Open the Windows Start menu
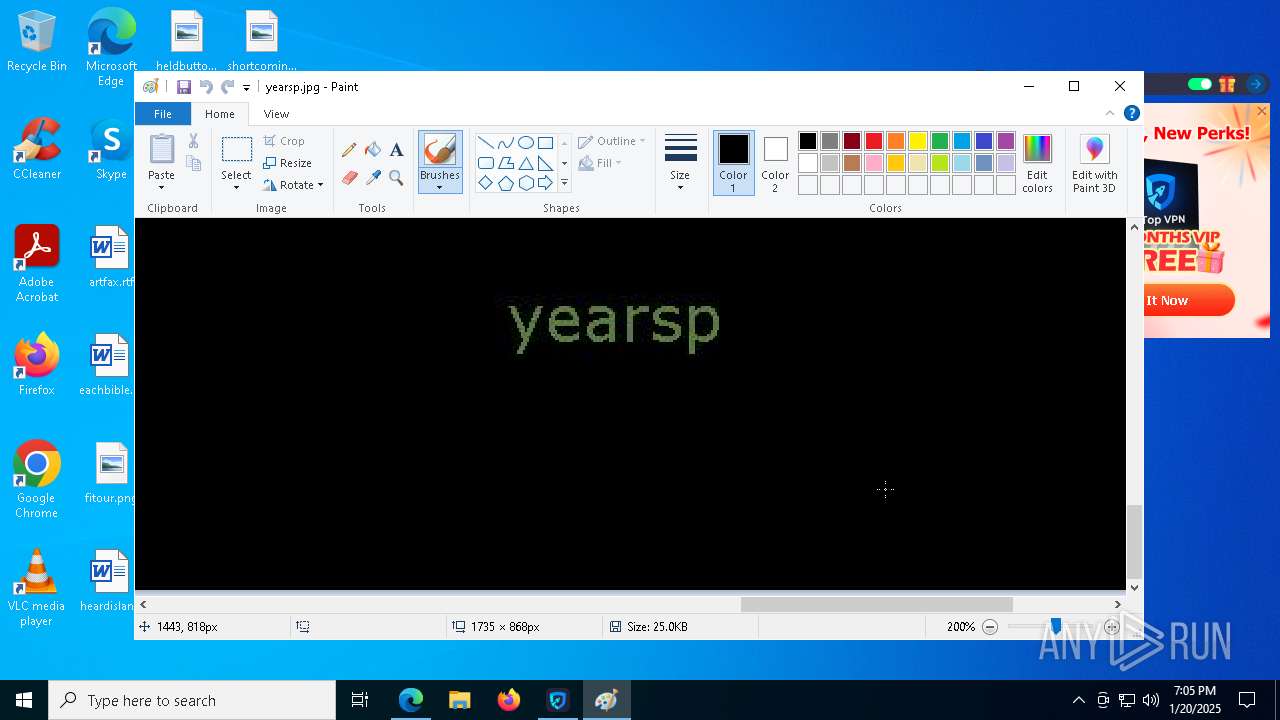1280x720 pixels. tap(24, 700)
